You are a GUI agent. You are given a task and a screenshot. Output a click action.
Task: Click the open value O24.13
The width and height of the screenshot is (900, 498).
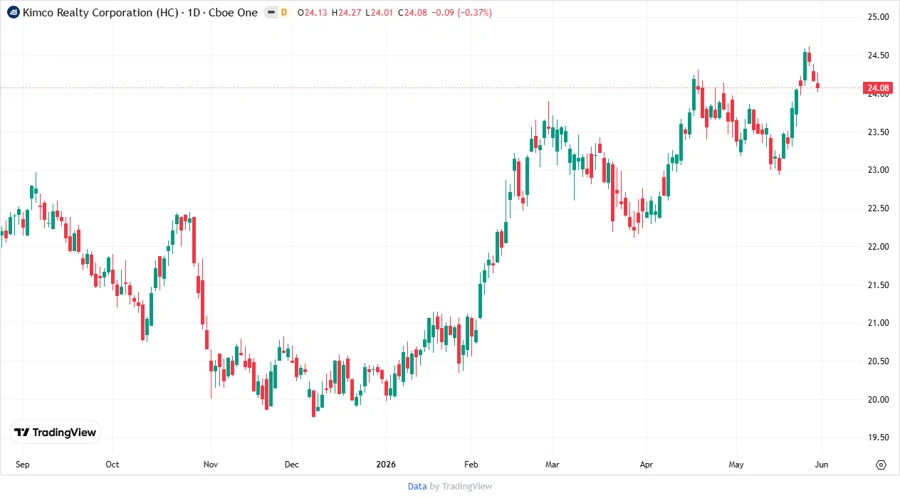(x=312, y=13)
